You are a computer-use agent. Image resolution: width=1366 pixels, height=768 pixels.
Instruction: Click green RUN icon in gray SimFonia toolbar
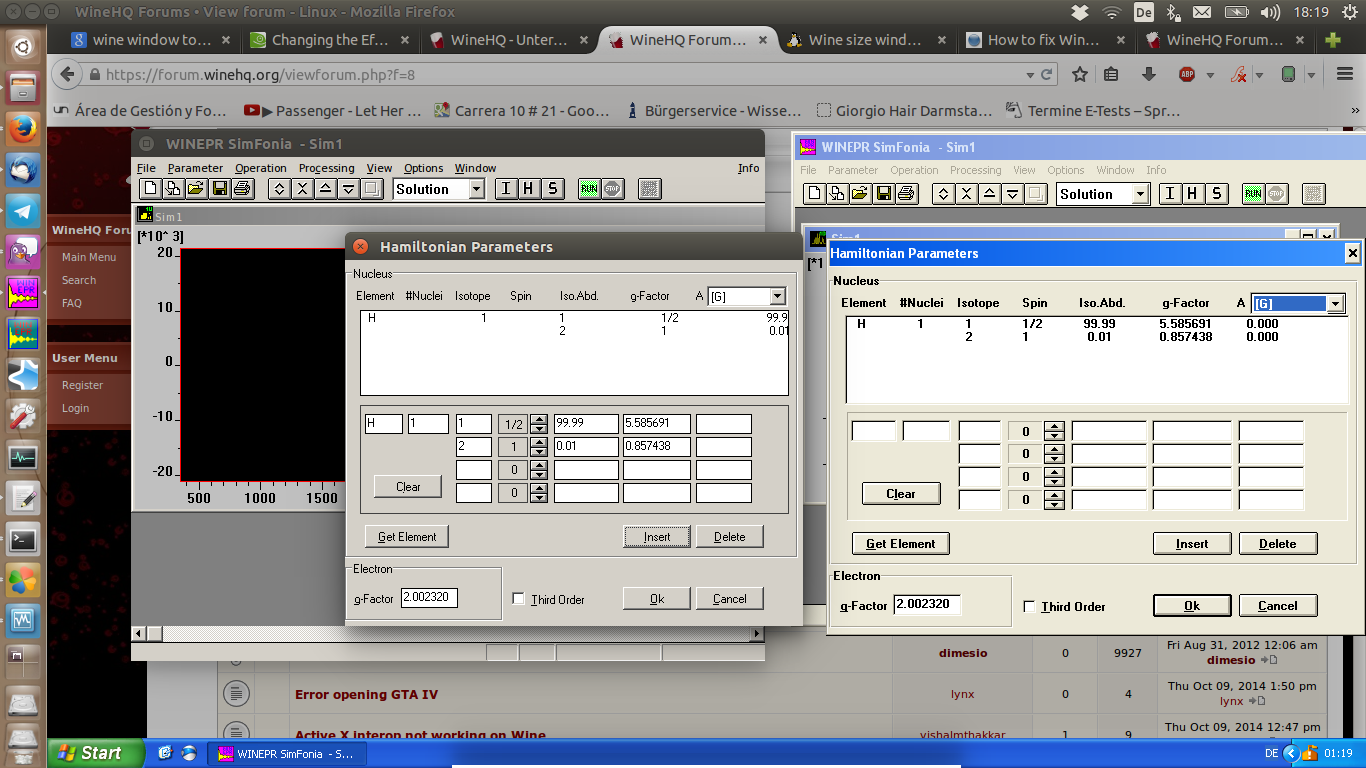coord(589,189)
